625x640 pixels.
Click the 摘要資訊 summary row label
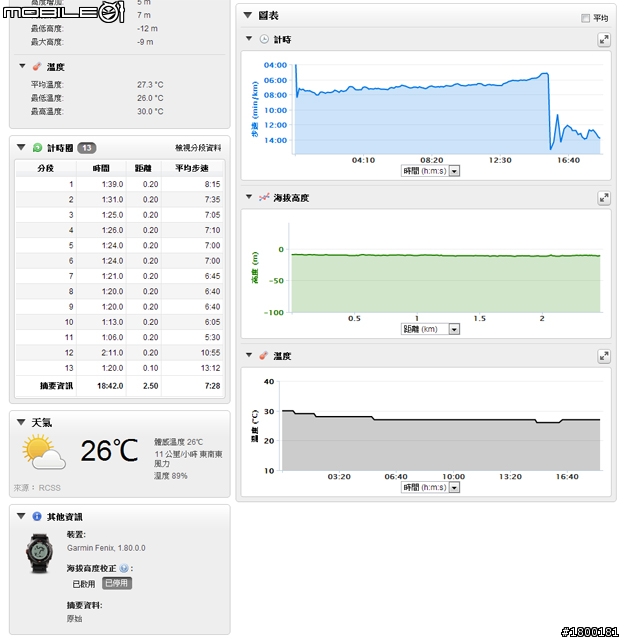56,386
